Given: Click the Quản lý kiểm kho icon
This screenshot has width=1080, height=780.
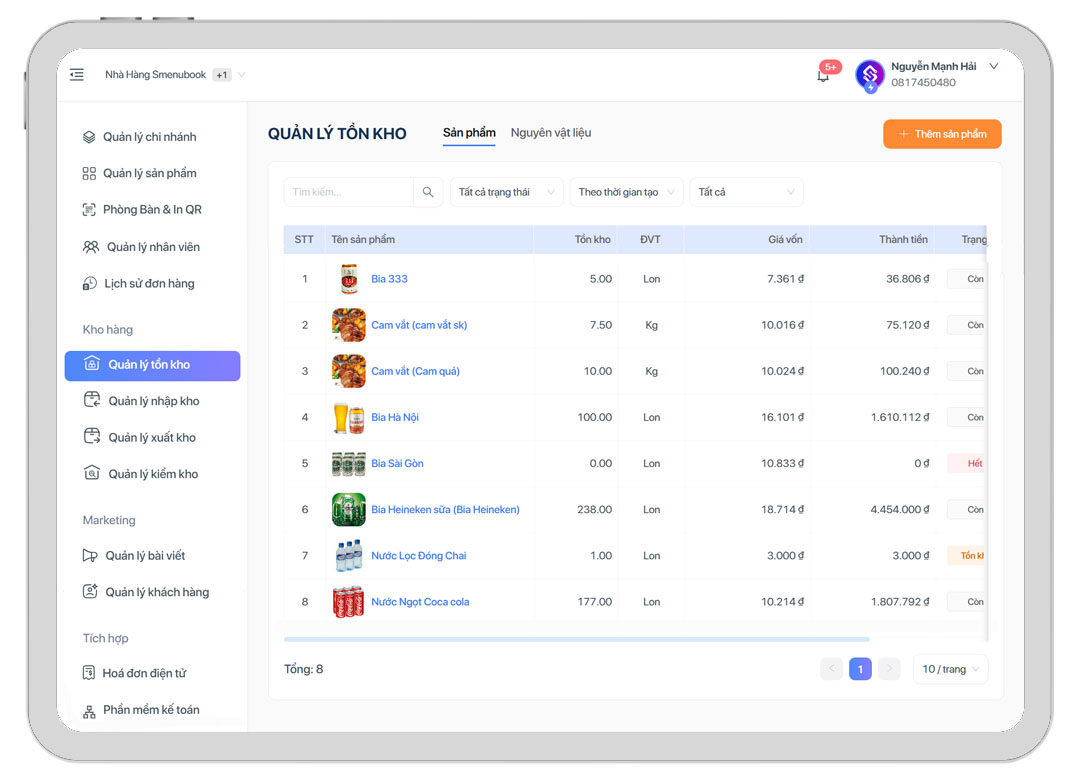Looking at the screenshot, I should 92,473.
